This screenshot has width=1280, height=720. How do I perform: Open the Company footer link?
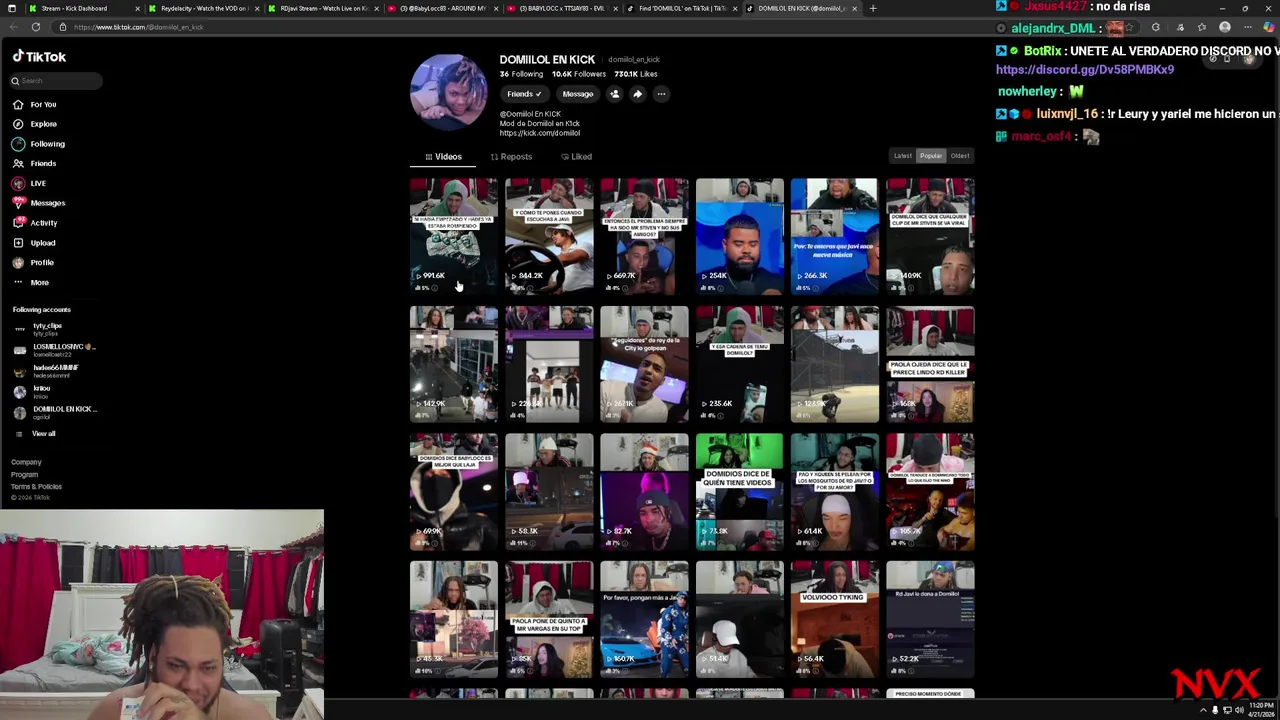click(26, 462)
